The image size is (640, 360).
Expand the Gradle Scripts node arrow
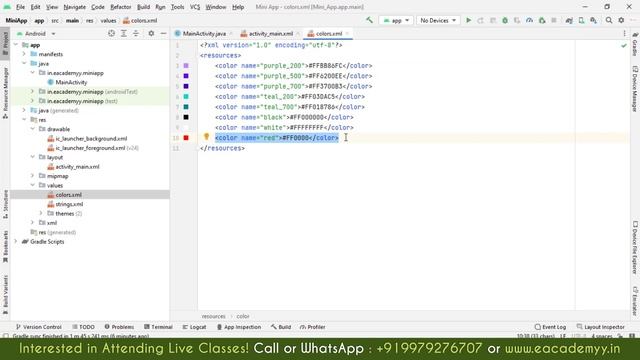[16, 242]
